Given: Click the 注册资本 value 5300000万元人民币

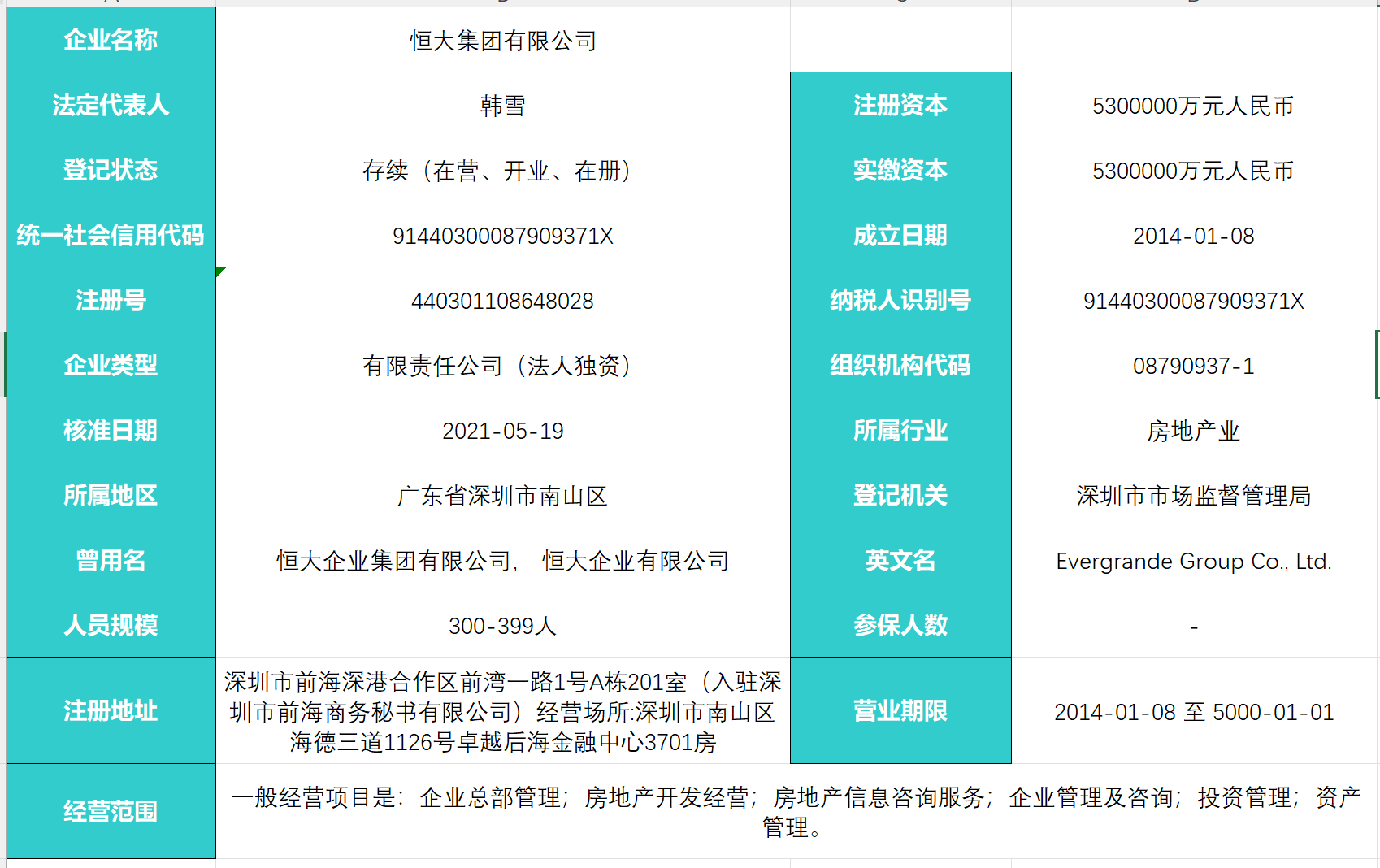Looking at the screenshot, I should coord(1194,105).
